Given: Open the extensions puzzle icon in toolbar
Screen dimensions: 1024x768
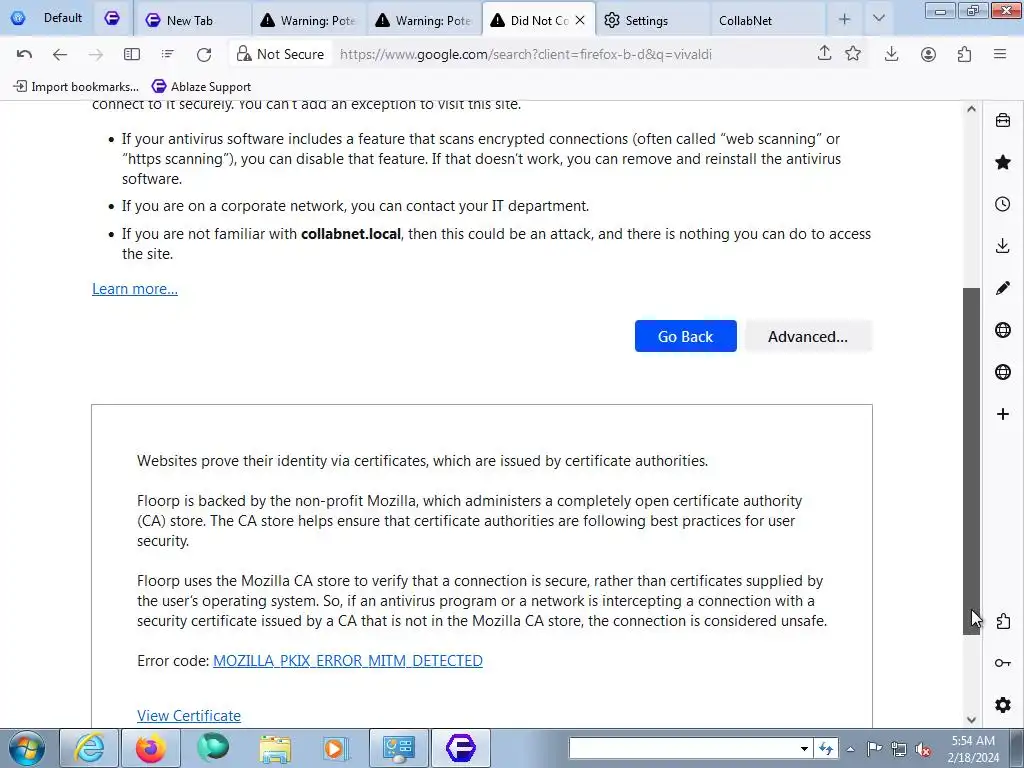Looking at the screenshot, I should pyautogui.click(x=965, y=54).
